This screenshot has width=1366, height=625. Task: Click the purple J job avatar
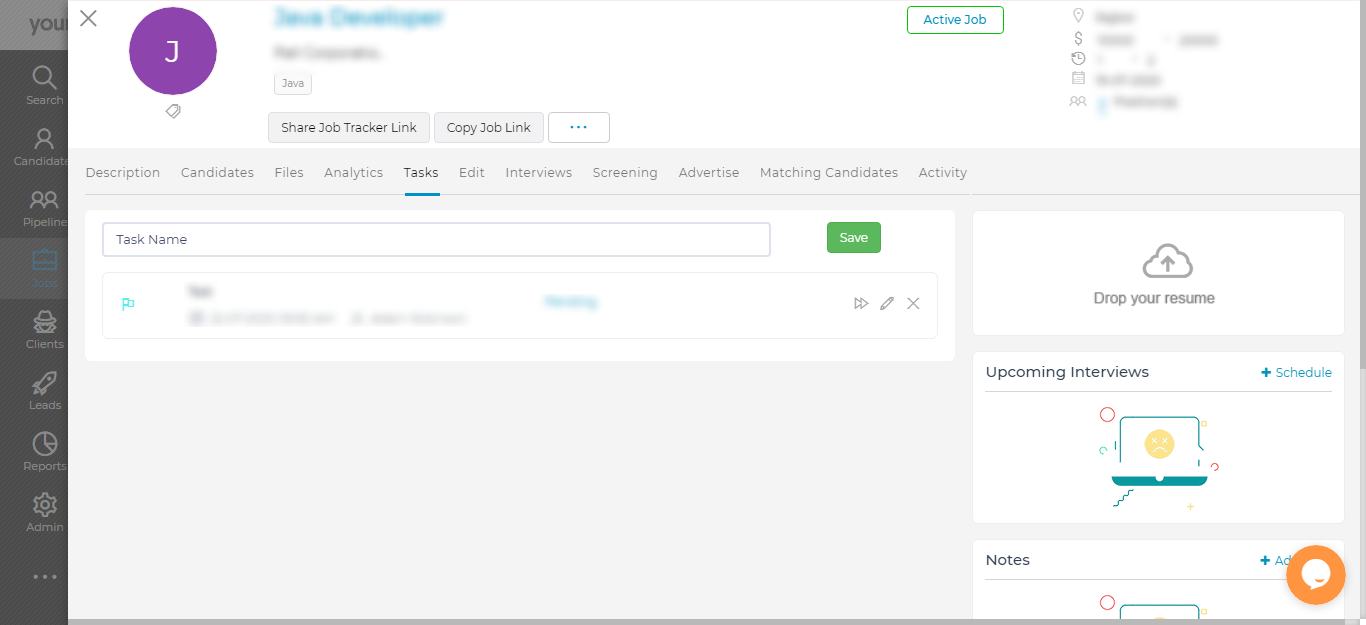(173, 52)
